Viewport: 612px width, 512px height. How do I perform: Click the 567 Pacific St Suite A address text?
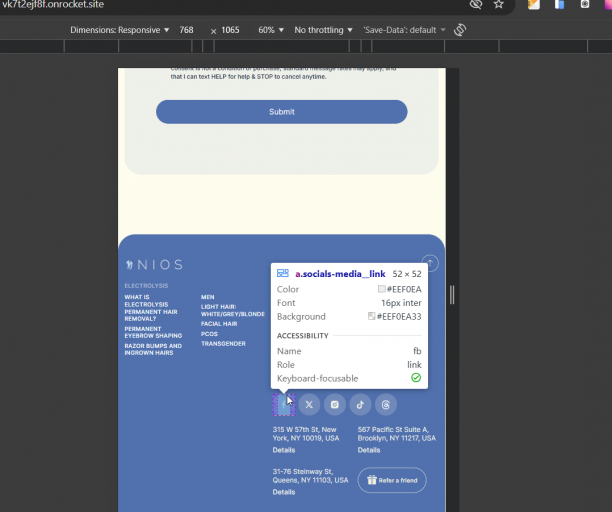(397, 434)
